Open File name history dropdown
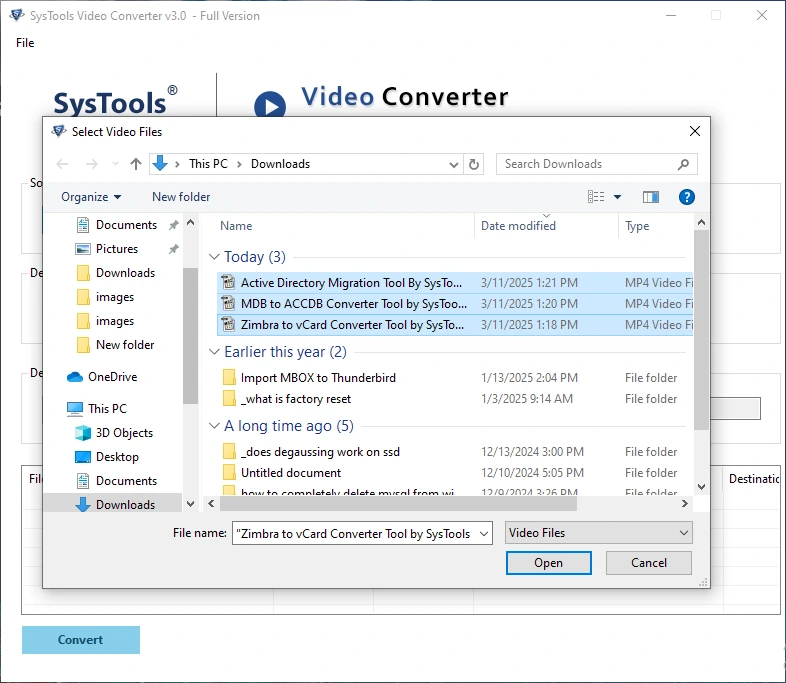This screenshot has width=786, height=683. coord(484,534)
